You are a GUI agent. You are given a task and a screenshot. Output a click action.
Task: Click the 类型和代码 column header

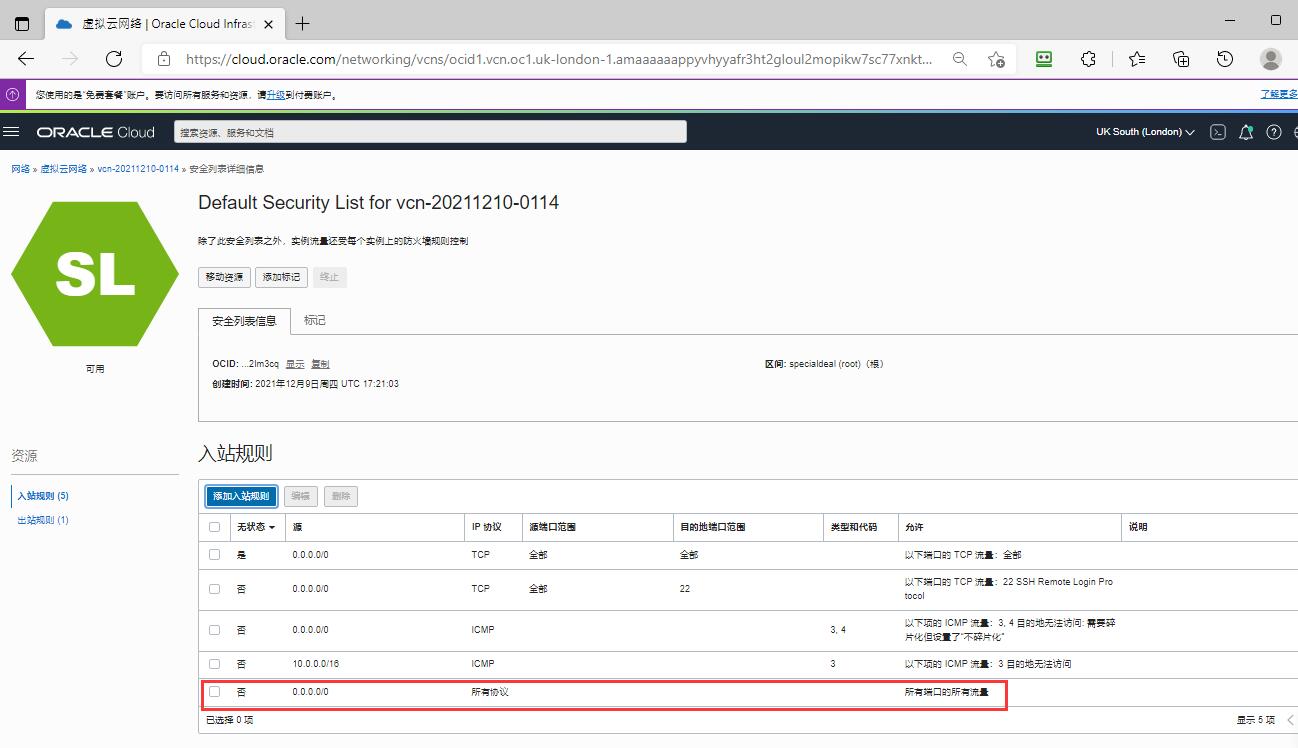(x=853, y=527)
